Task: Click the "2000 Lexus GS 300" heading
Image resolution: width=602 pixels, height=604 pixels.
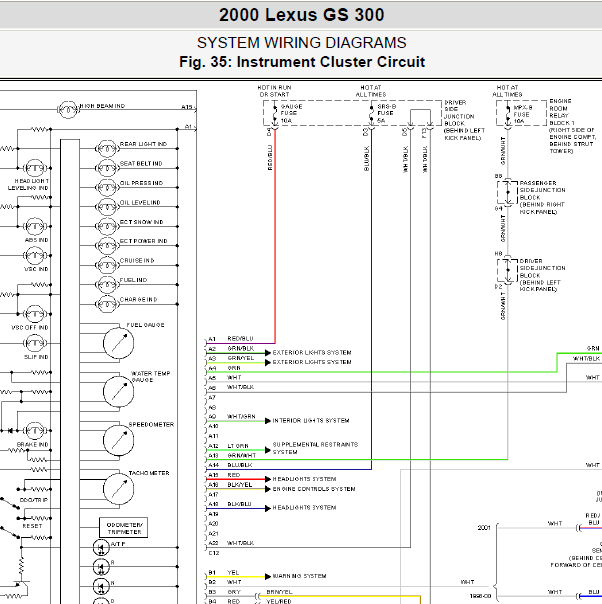Action: click(x=301, y=15)
